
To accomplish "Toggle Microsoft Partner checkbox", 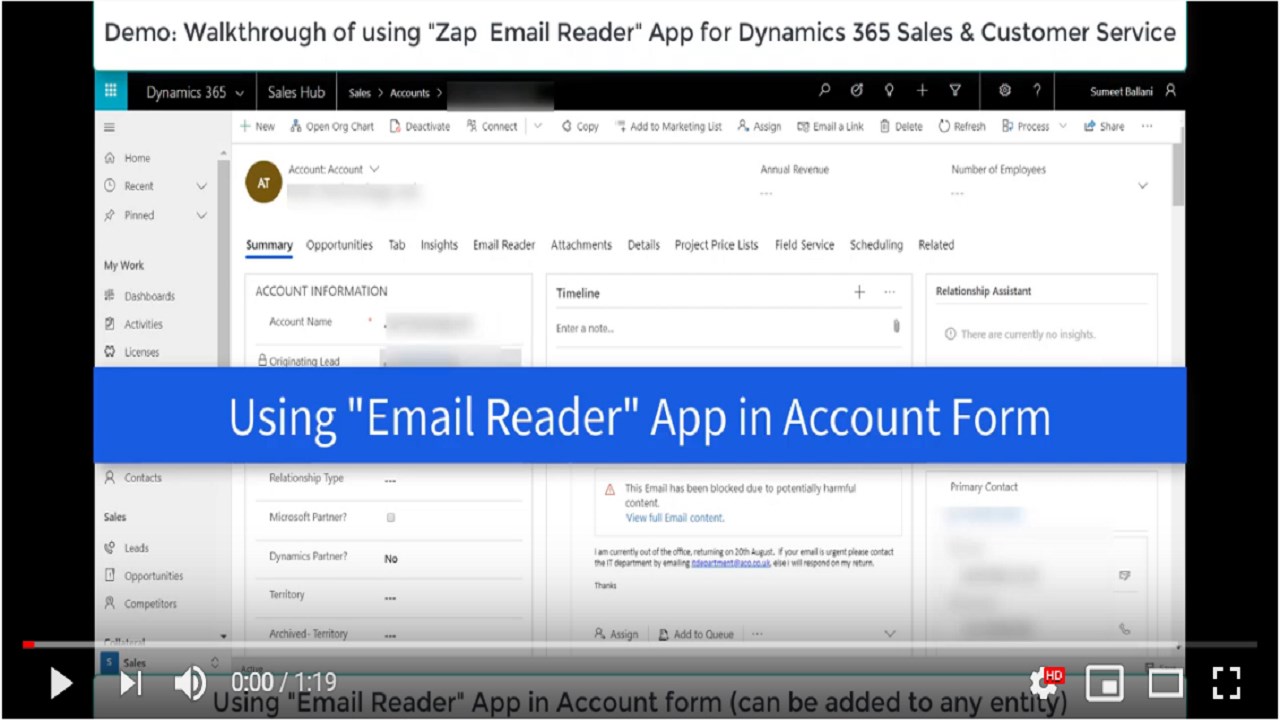I will coord(390,518).
